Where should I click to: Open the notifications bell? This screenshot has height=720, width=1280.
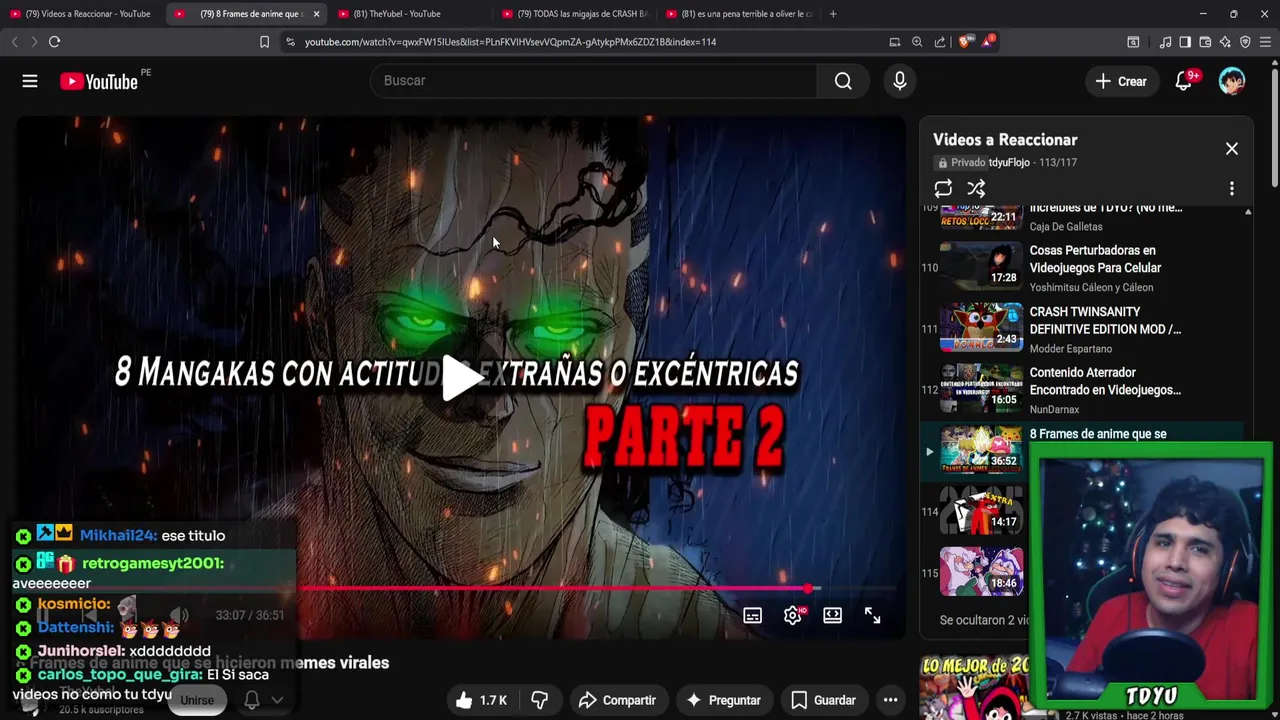point(1184,81)
